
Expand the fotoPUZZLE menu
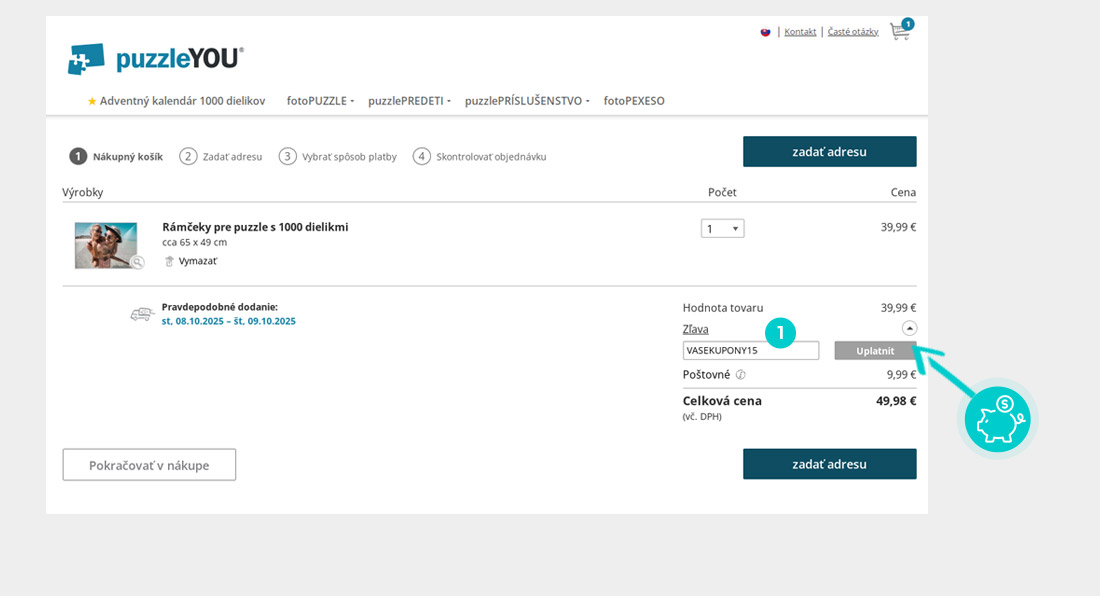click(x=320, y=101)
